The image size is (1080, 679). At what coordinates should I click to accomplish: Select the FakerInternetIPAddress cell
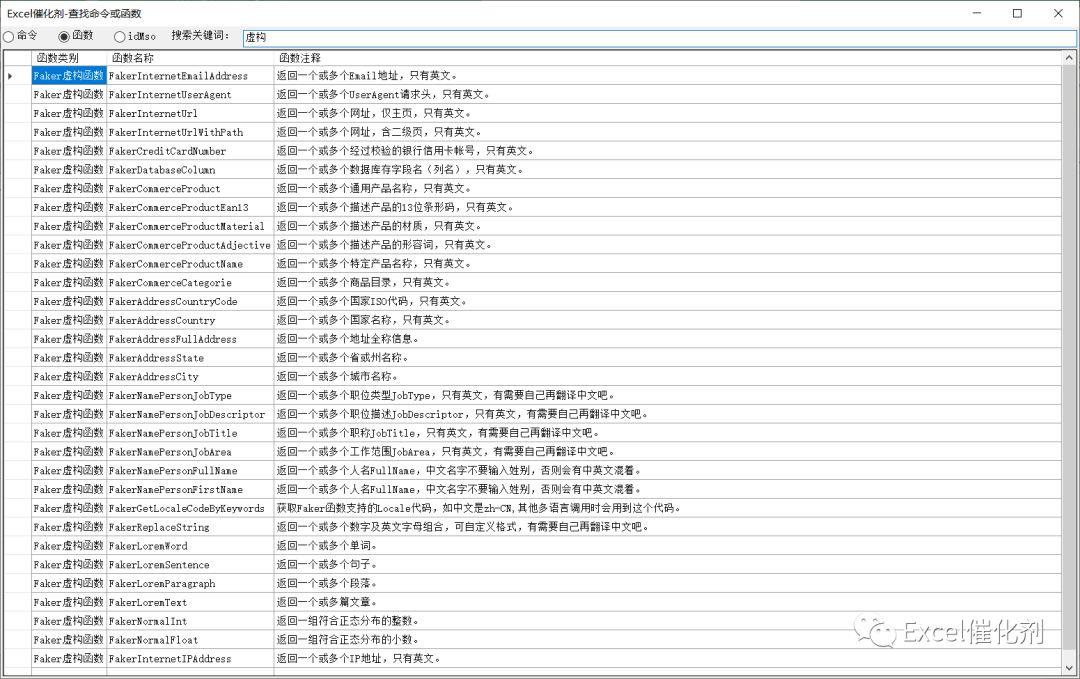pyautogui.click(x=190, y=659)
